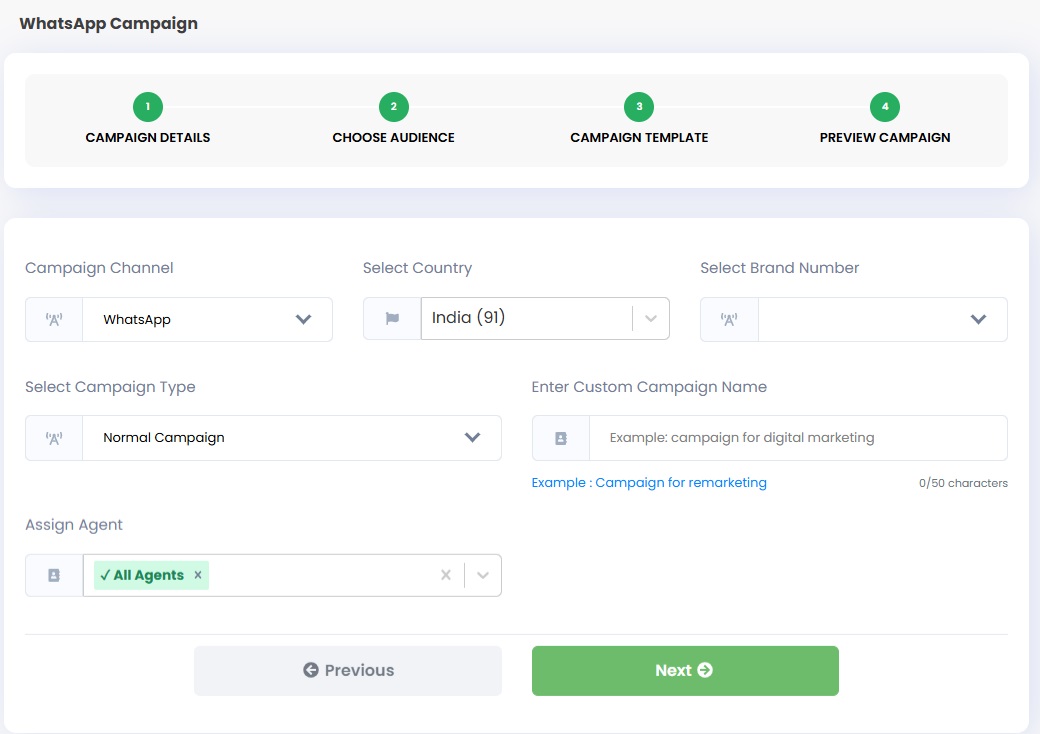Viewport: 1040px width, 734px height.
Task: Click the antenna icon beside WhatsApp channel field
Action: point(53,319)
